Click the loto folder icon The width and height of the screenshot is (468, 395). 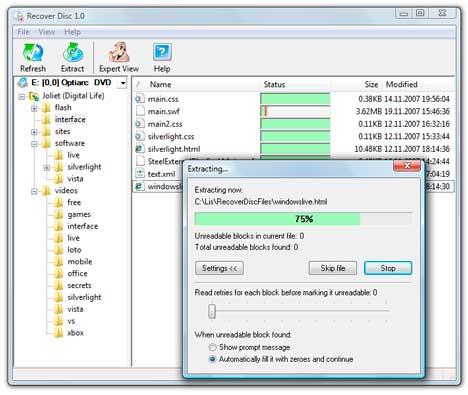click(x=59, y=250)
